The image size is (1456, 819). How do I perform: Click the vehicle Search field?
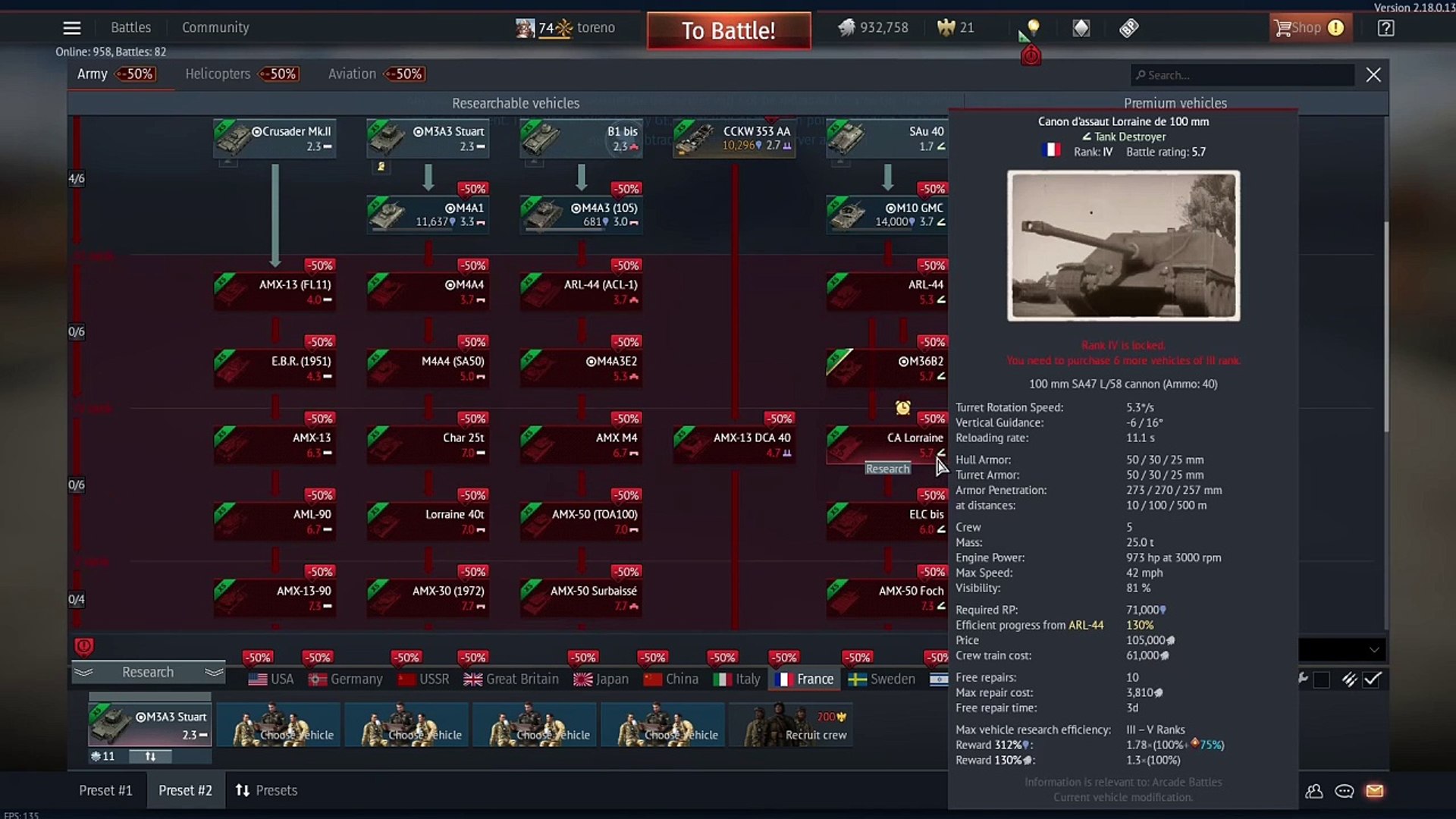[x=1242, y=75]
